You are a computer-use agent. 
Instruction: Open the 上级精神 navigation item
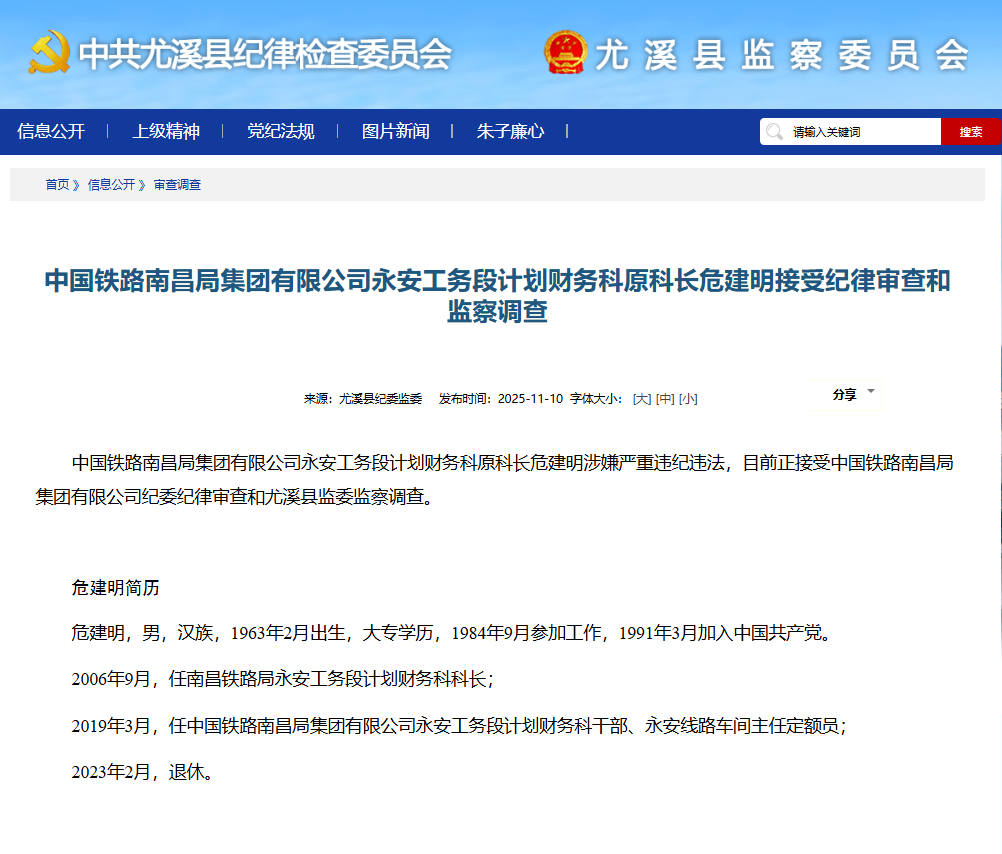click(166, 131)
